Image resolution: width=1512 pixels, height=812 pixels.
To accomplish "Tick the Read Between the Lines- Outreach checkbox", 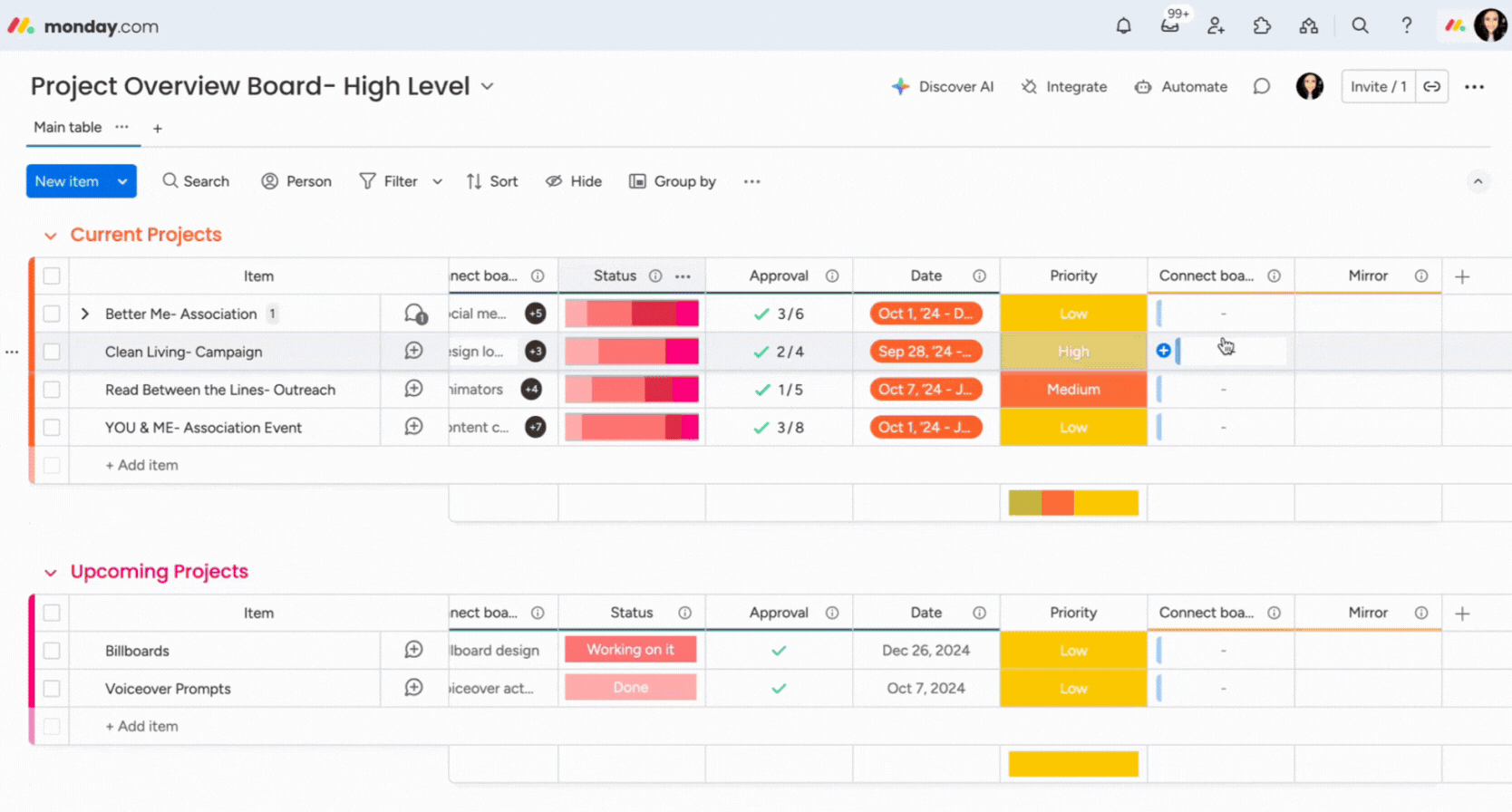I will coord(52,390).
